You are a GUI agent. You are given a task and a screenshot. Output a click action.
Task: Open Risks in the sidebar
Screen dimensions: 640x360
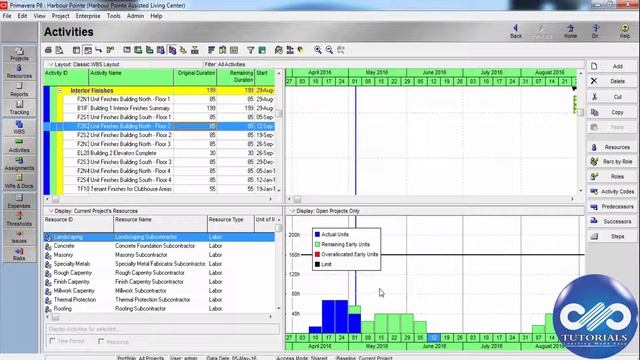(x=19, y=254)
